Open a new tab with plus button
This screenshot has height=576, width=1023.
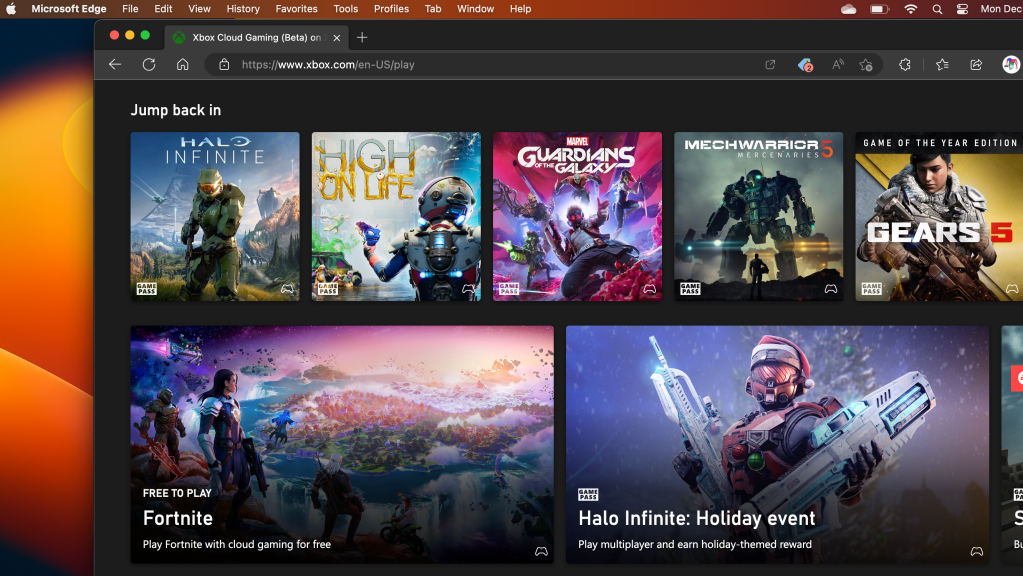tap(362, 37)
